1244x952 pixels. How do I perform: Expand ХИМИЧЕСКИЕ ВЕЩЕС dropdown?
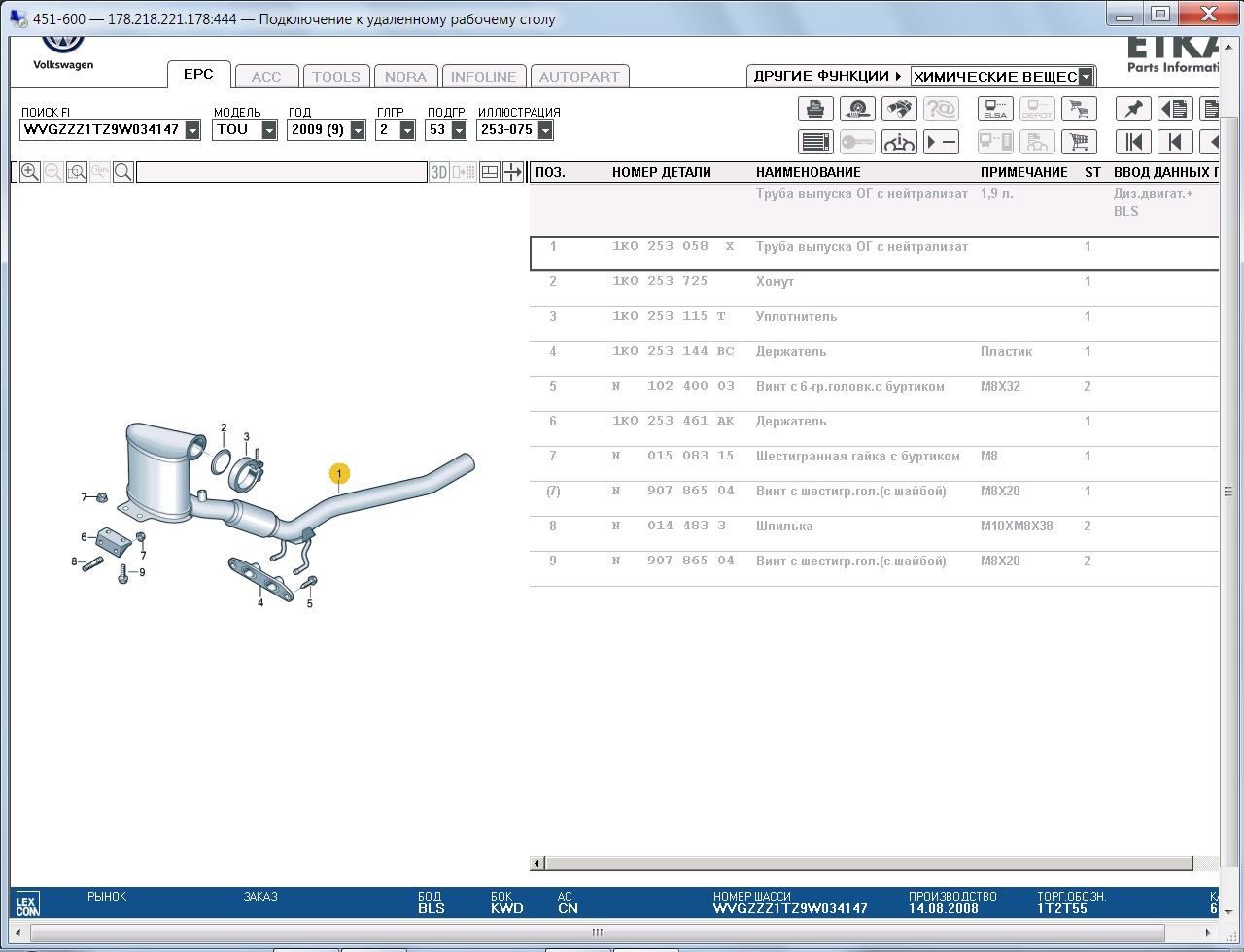point(1086,76)
